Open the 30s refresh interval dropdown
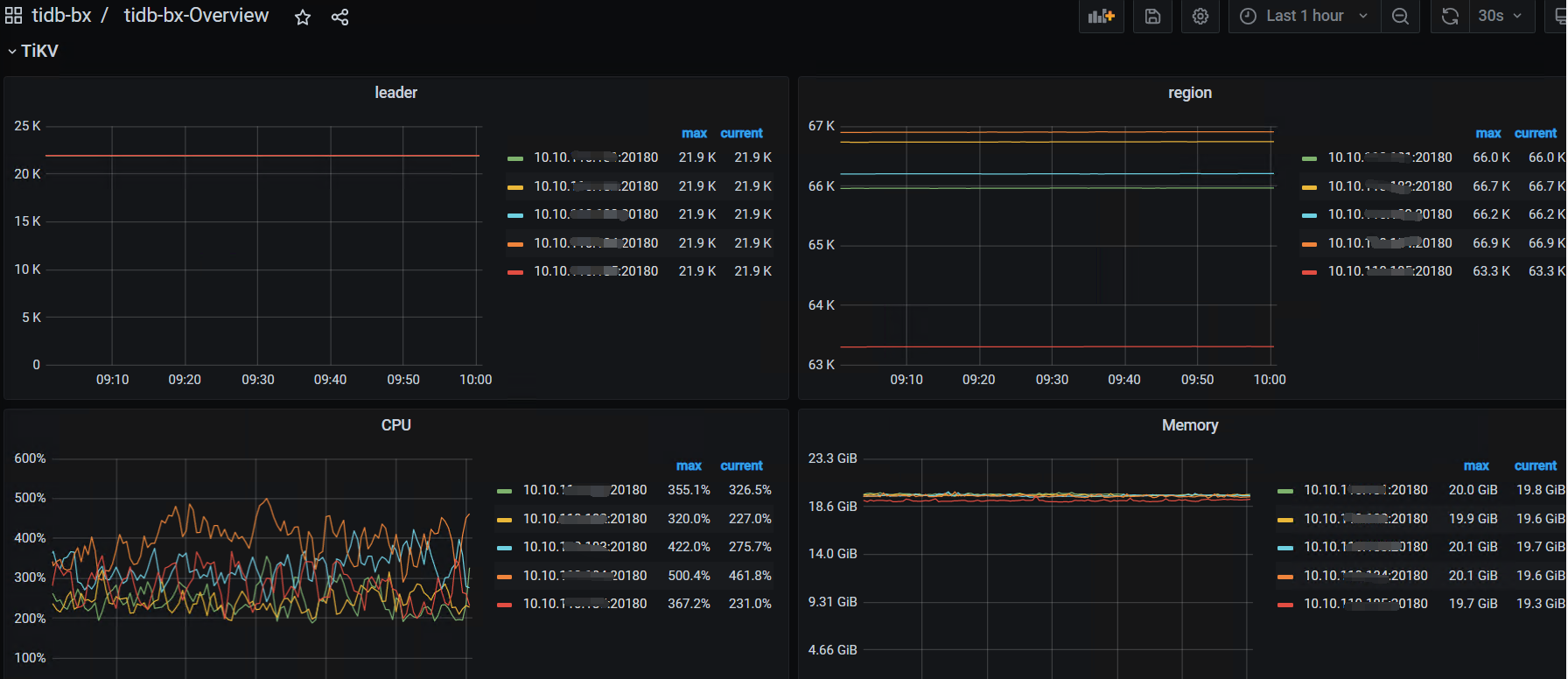The width and height of the screenshot is (1568, 679). [1500, 16]
